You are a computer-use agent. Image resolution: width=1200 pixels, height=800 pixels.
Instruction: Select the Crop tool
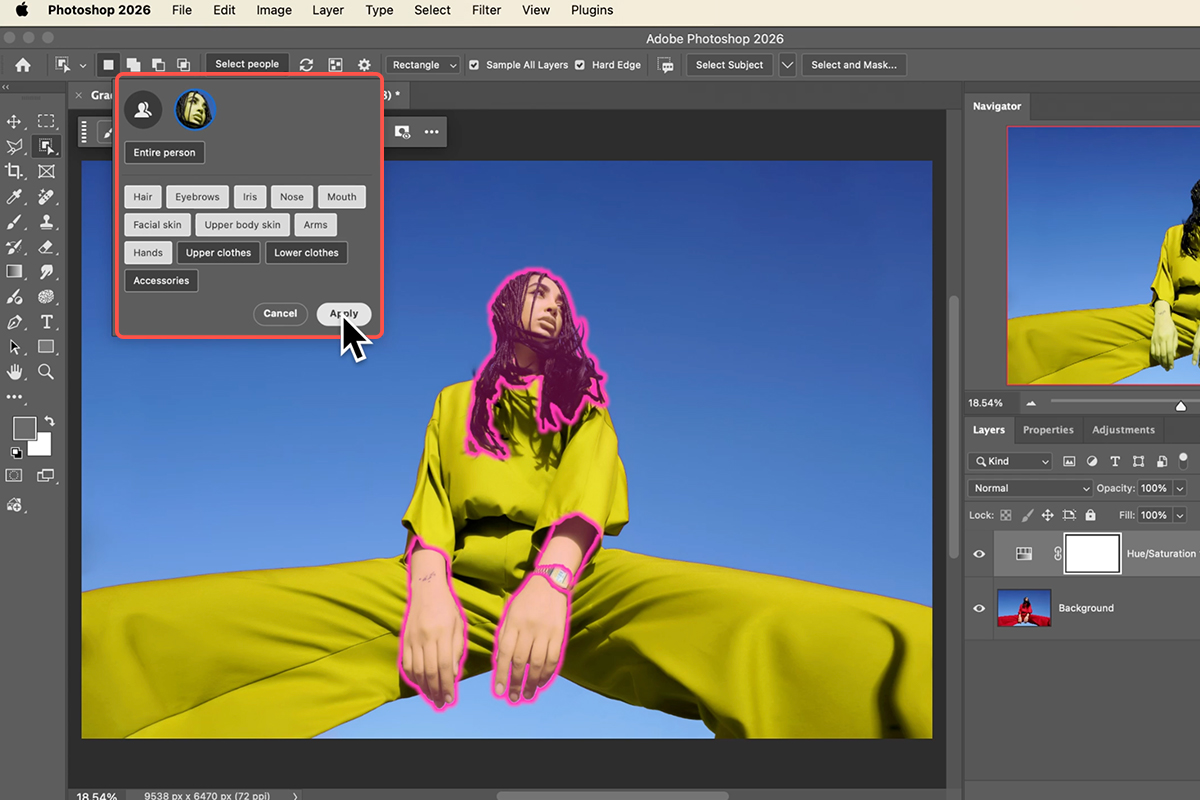pos(15,172)
